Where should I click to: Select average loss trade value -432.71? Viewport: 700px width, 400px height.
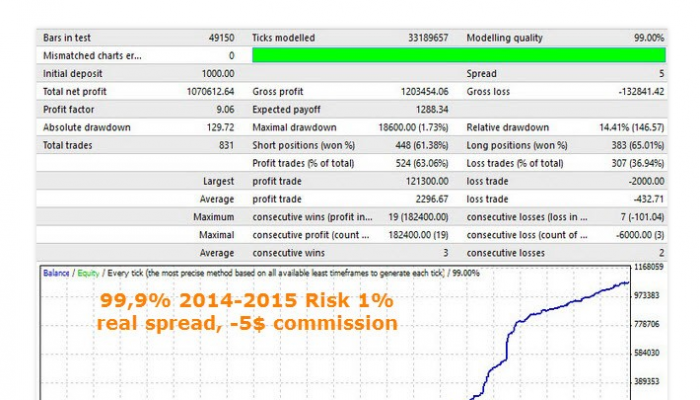coord(649,199)
